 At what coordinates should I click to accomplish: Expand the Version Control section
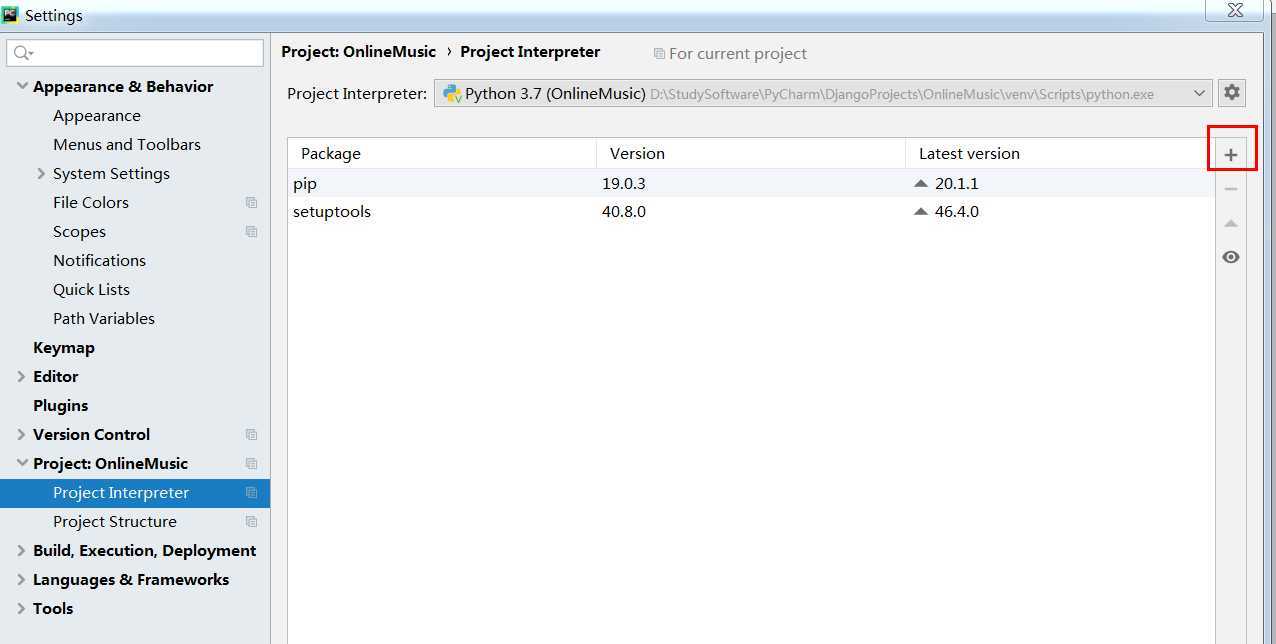[x=22, y=434]
